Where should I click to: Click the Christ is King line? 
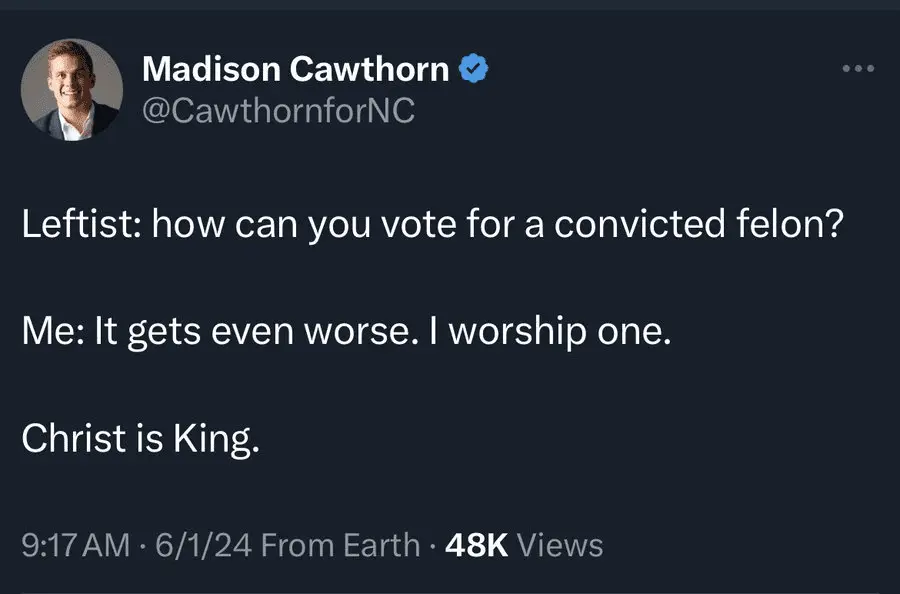pyautogui.click(x=141, y=439)
